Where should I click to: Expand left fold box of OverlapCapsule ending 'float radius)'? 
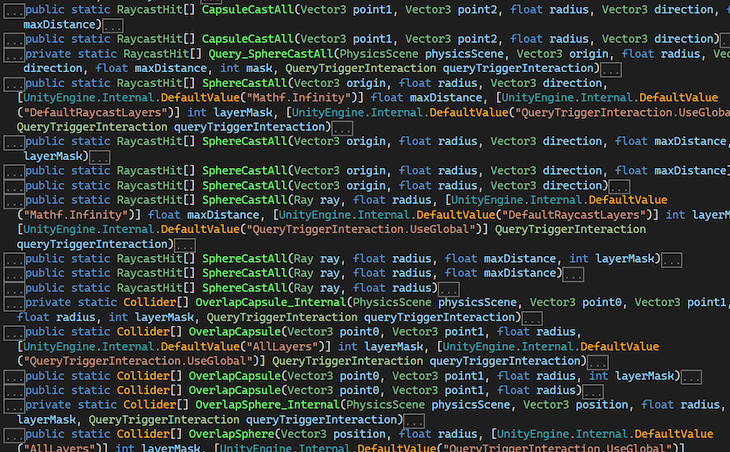[x=14, y=391]
